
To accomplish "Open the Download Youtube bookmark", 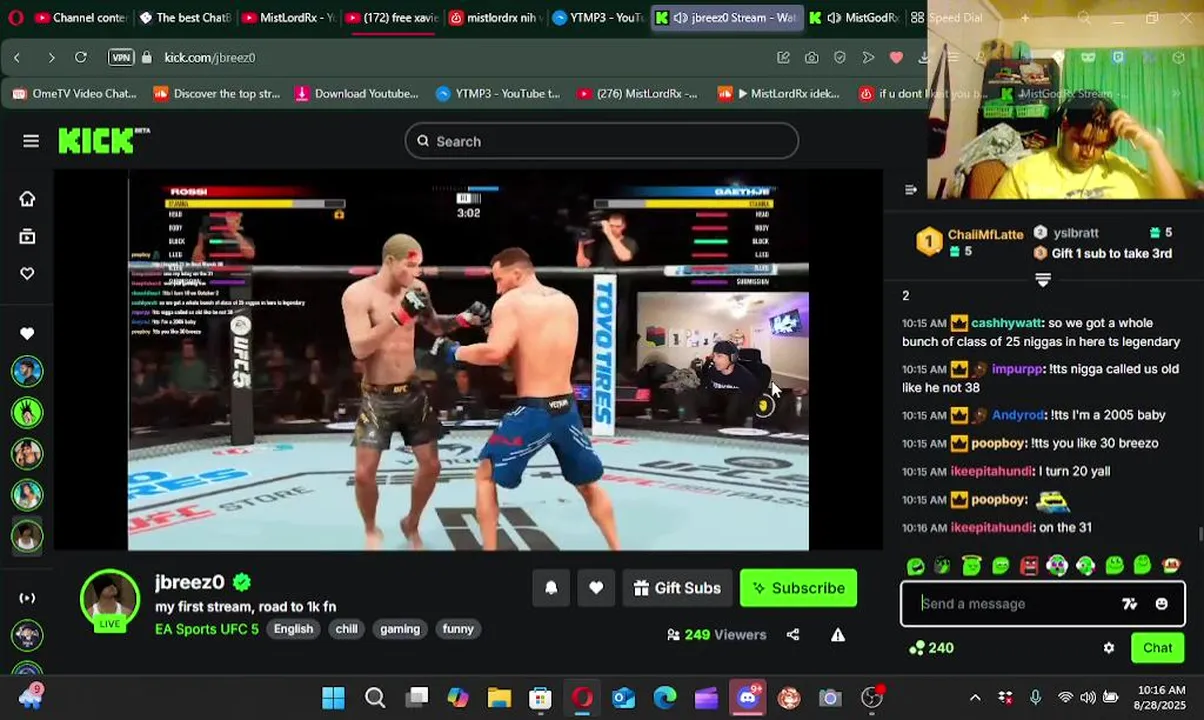I will pos(357,94).
